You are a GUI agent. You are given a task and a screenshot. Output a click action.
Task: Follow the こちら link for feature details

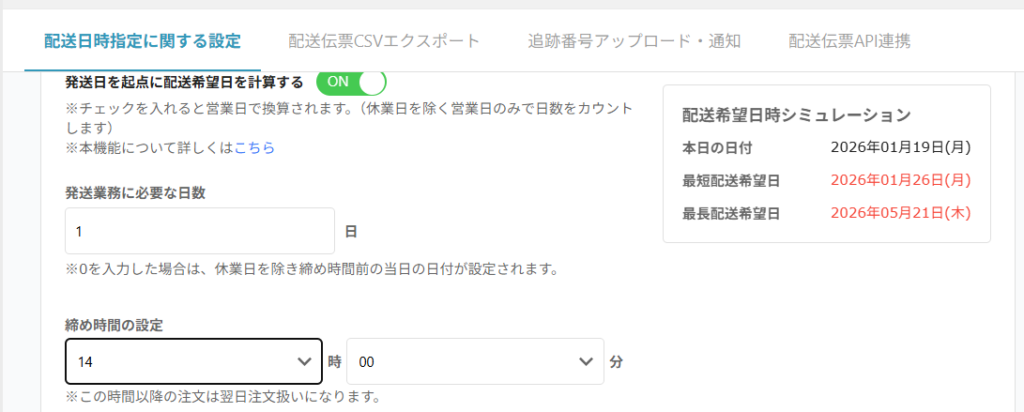[x=254, y=148]
